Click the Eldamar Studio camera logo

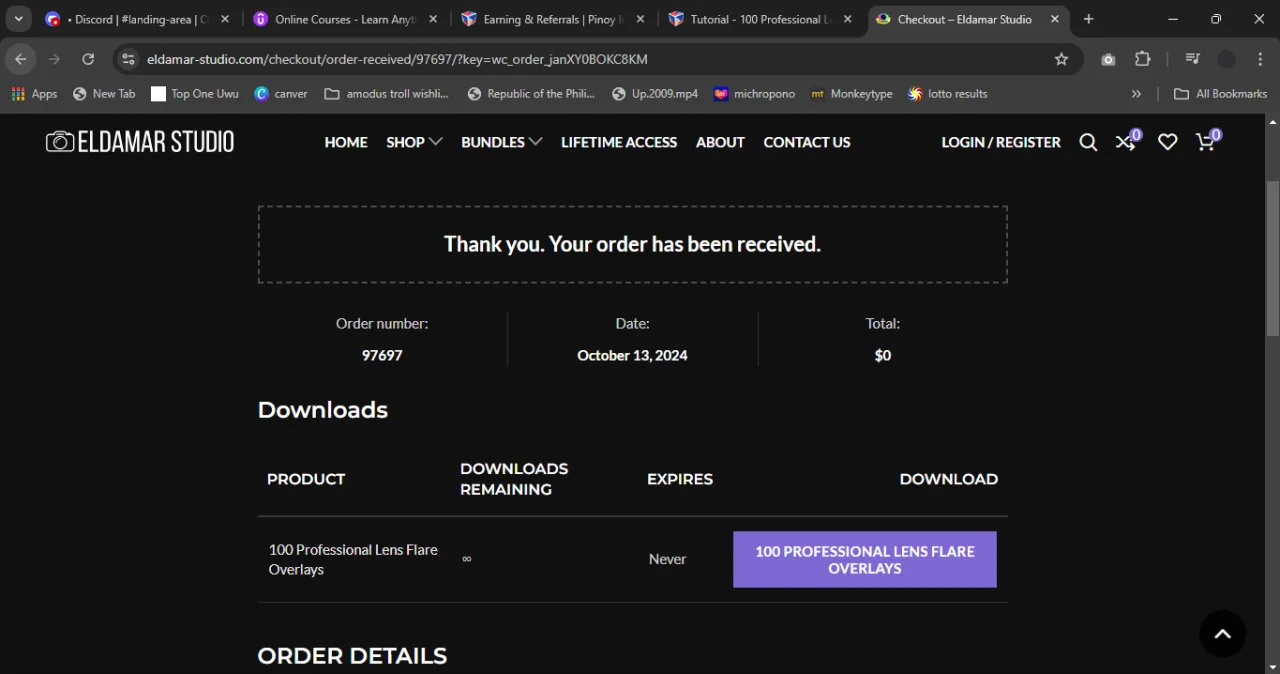pos(140,142)
